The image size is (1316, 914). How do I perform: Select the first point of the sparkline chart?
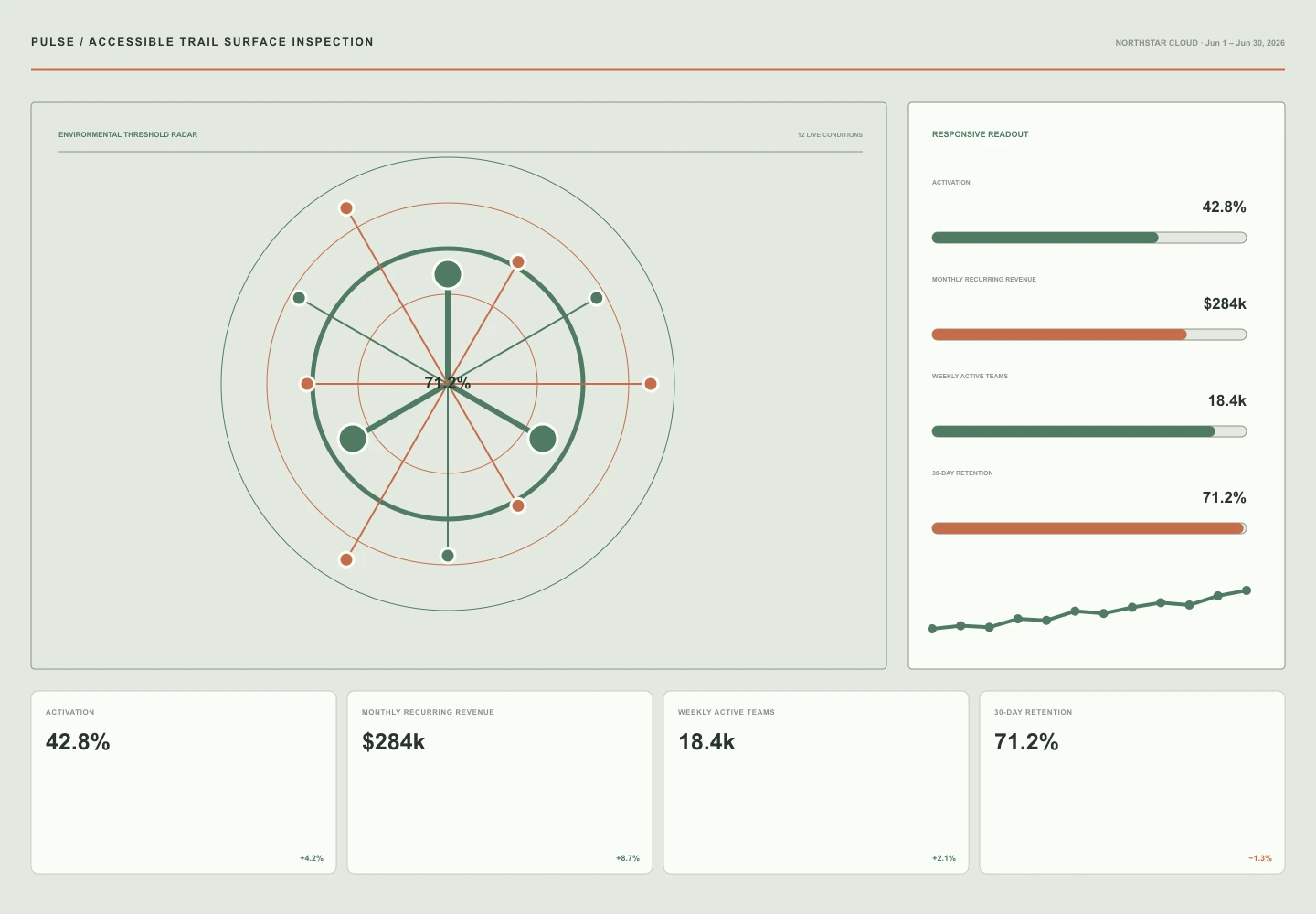click(x=932, y=629)
